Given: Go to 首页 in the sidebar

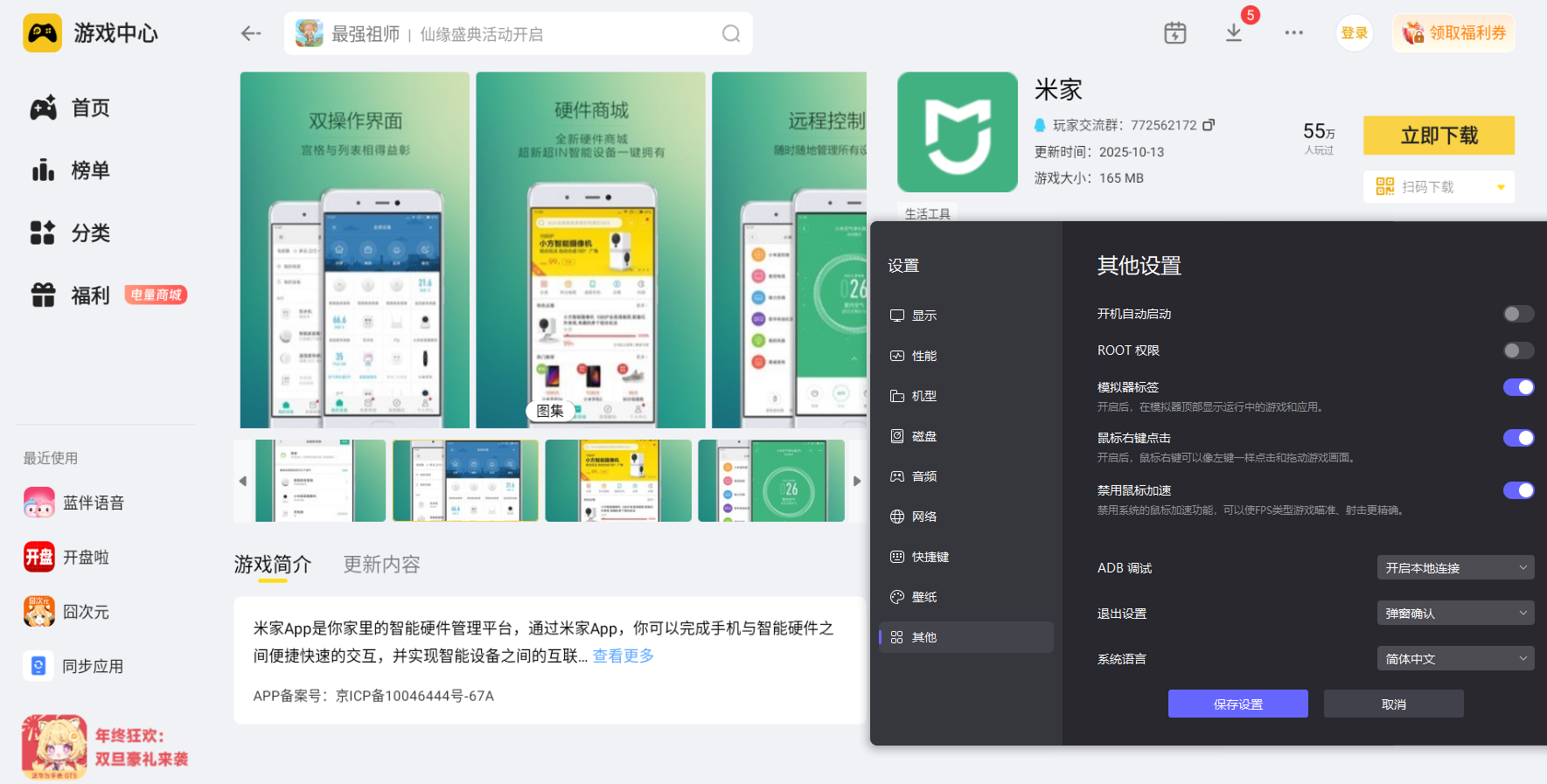Looking at the screenshot, I should pos(70,108).
